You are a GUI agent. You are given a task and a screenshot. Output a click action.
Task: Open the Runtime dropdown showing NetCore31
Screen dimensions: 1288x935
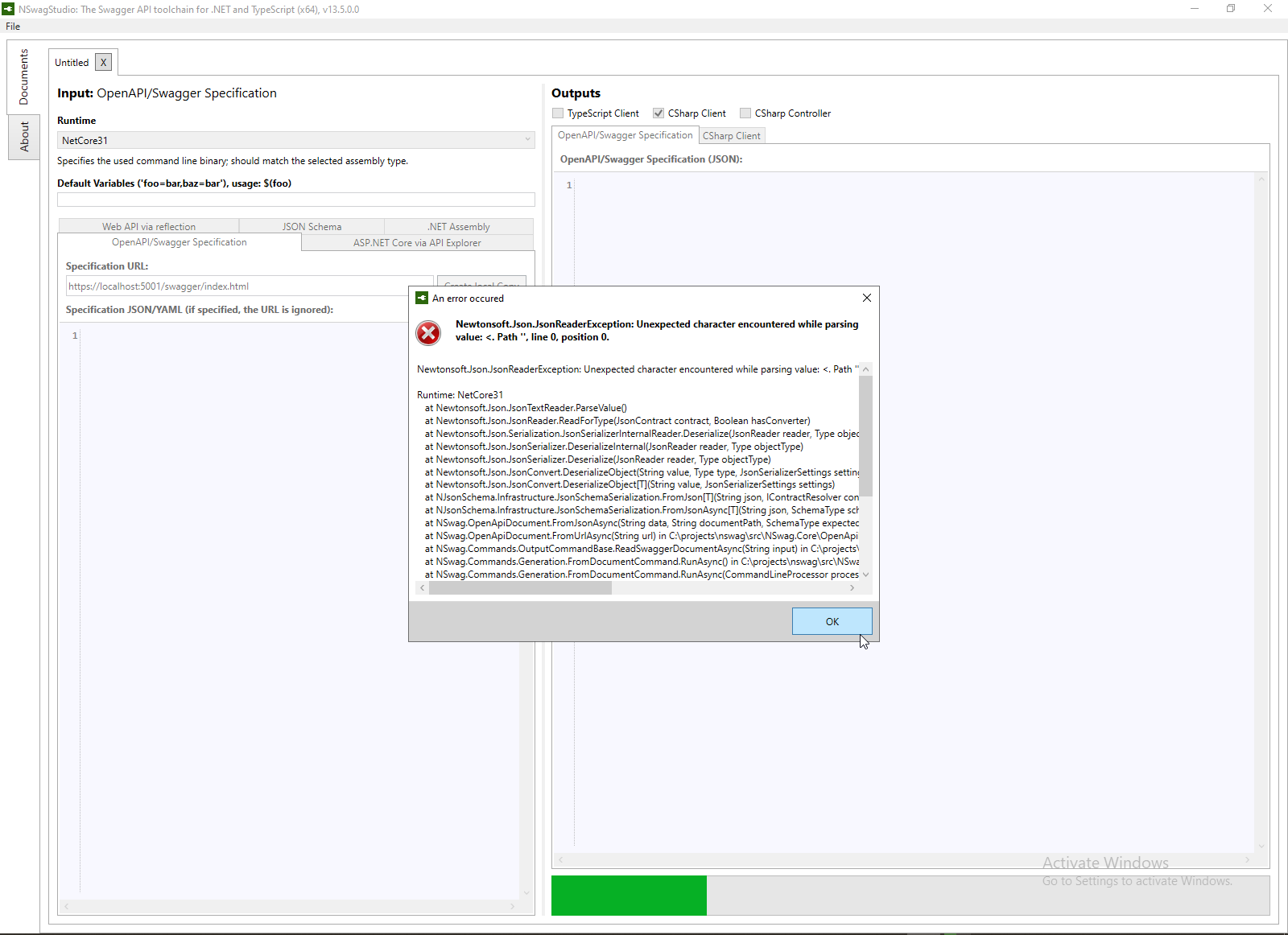(296, 140)
